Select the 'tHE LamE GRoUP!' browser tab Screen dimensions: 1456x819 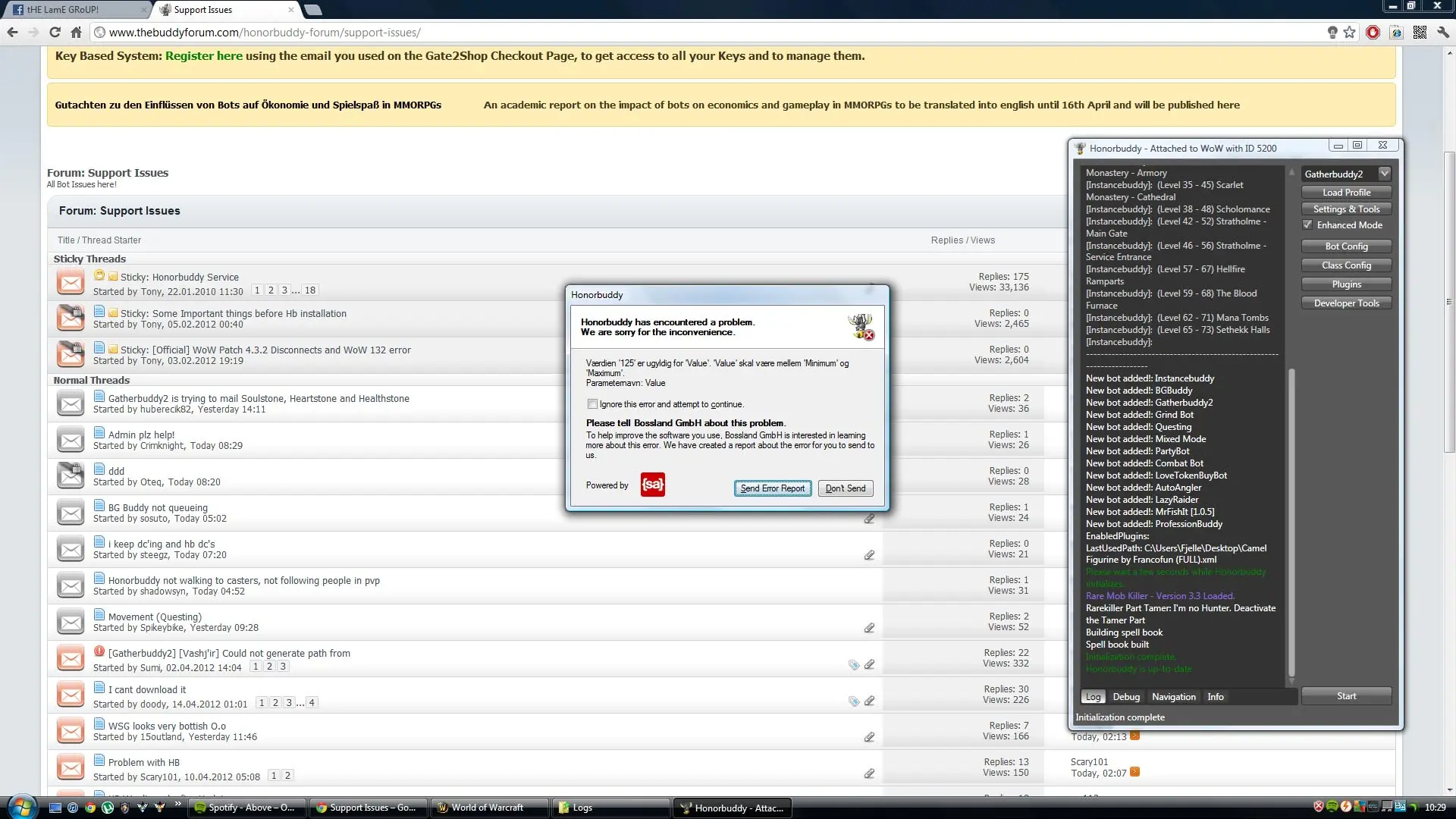(x=76, y=10)
